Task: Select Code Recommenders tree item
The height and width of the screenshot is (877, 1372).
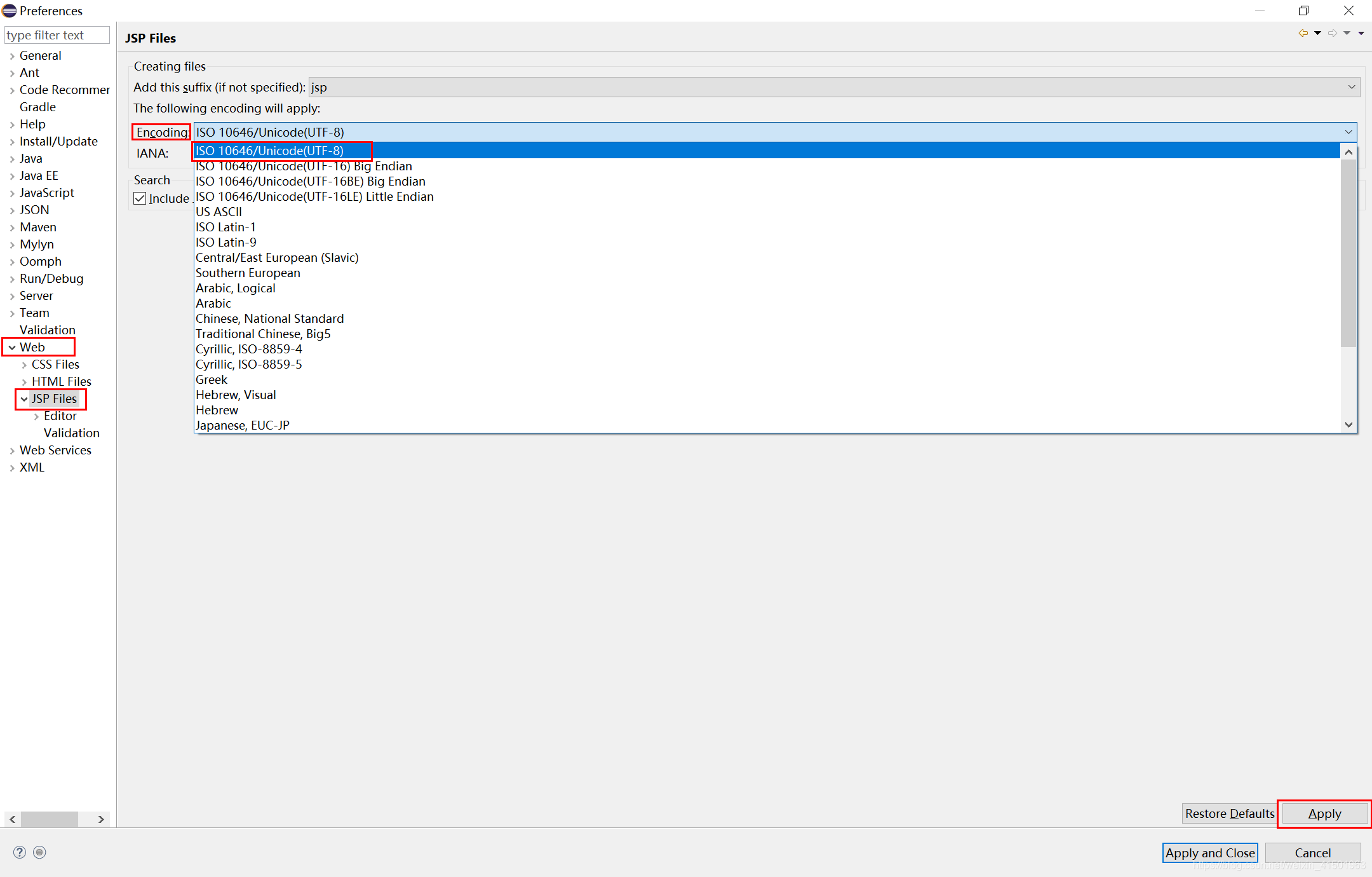Action: click(x=65, y=90)
